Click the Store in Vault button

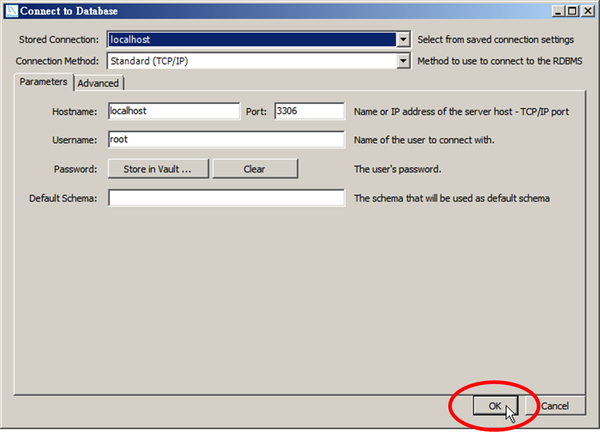[x=158, y=169]
